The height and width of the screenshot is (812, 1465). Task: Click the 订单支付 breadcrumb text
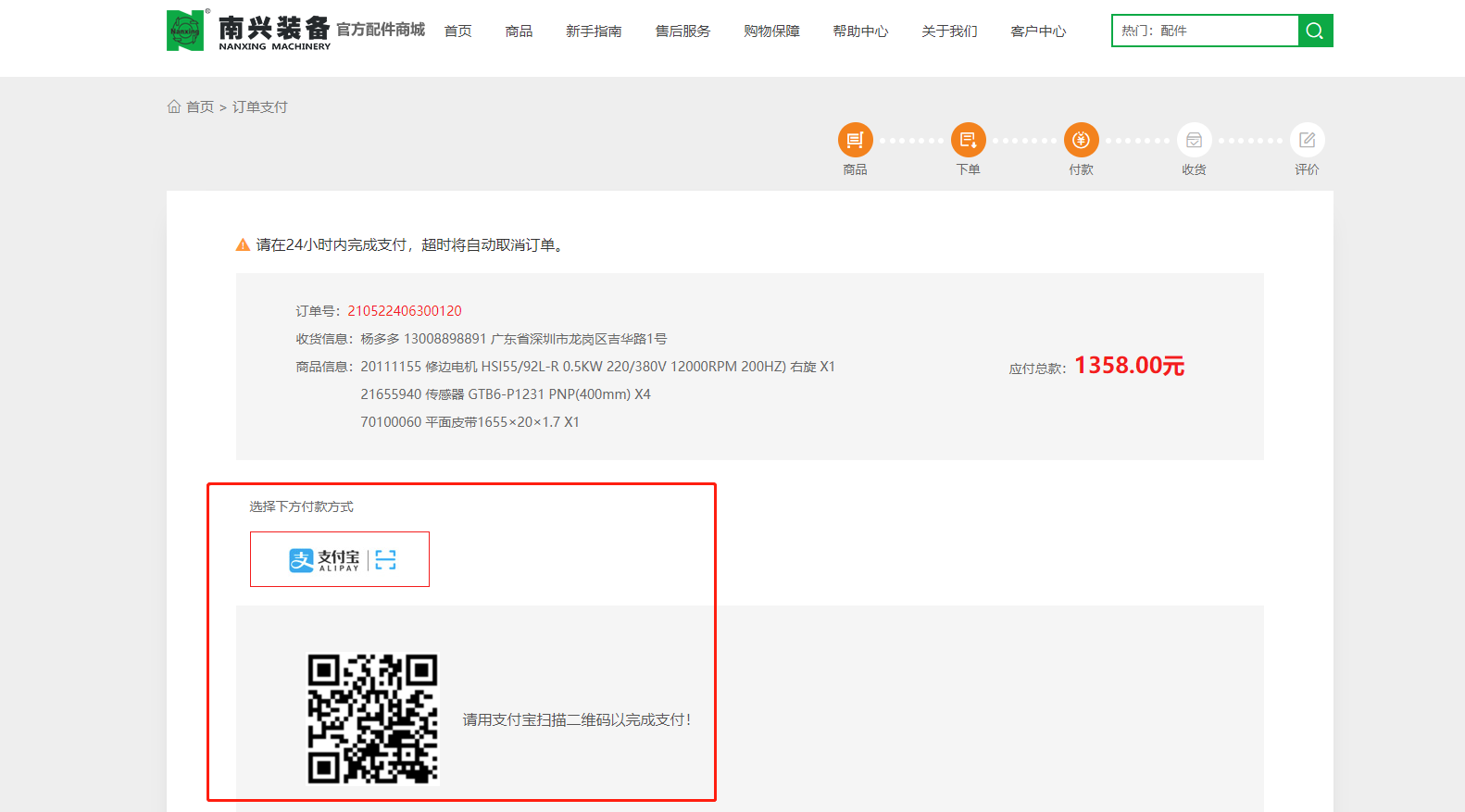point(259,107)
